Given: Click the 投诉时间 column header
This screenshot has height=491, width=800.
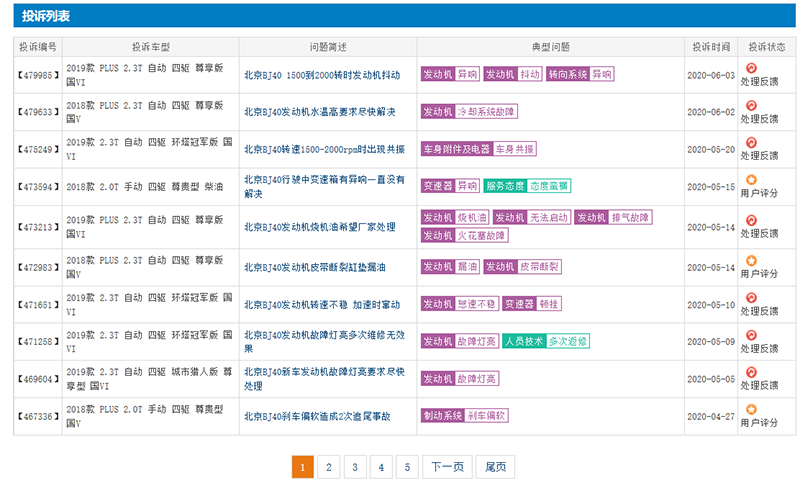Looking at the screenshot, I should (710, 47).
